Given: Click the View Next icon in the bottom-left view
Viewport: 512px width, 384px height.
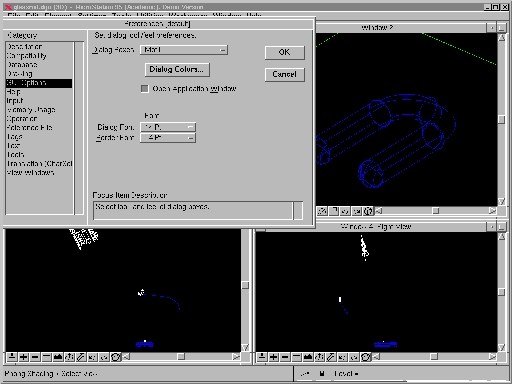Looking at the screenshot, I should click(104, 357).
